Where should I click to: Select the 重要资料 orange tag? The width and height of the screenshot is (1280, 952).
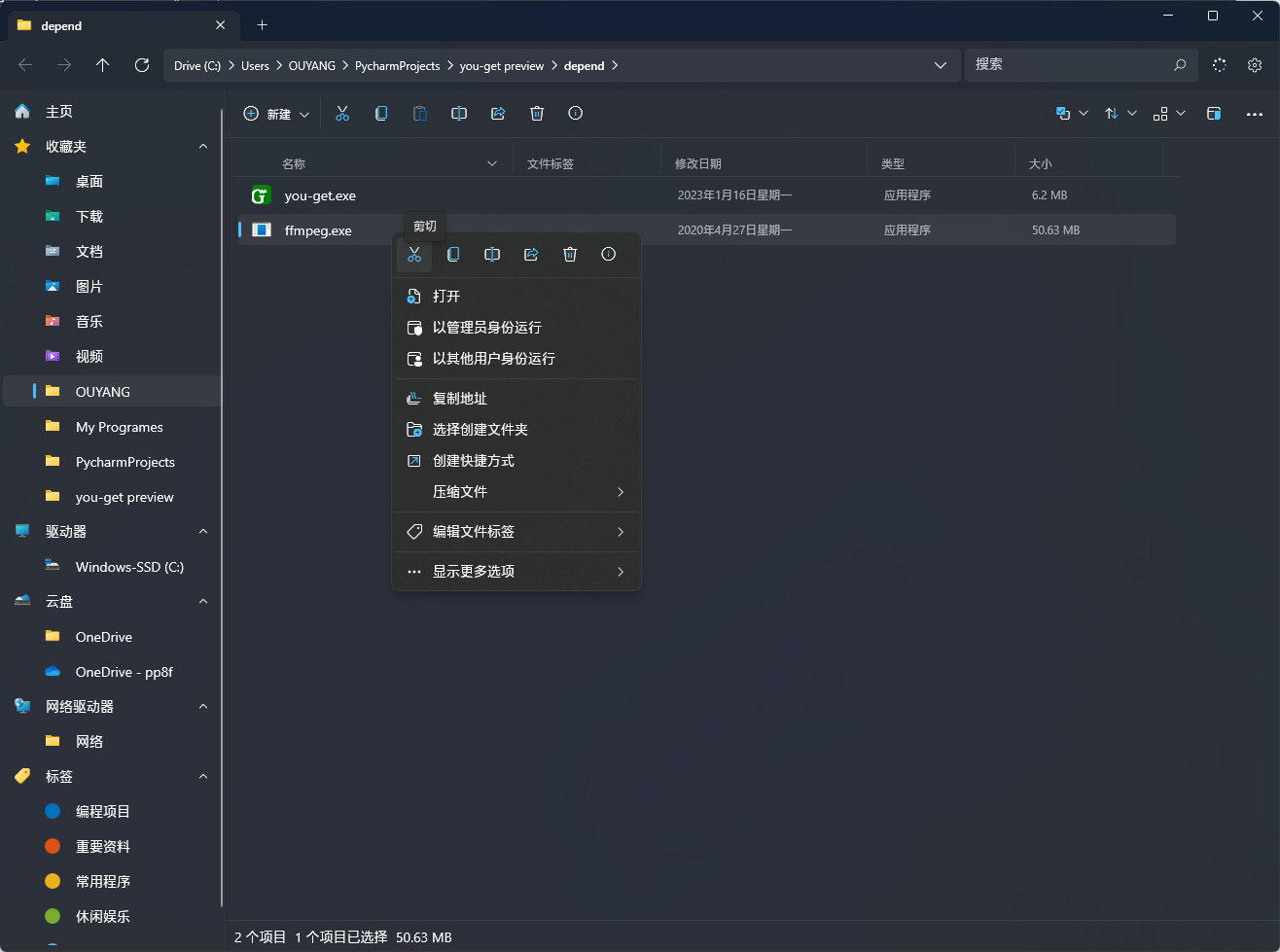click(x=113, y=847)
